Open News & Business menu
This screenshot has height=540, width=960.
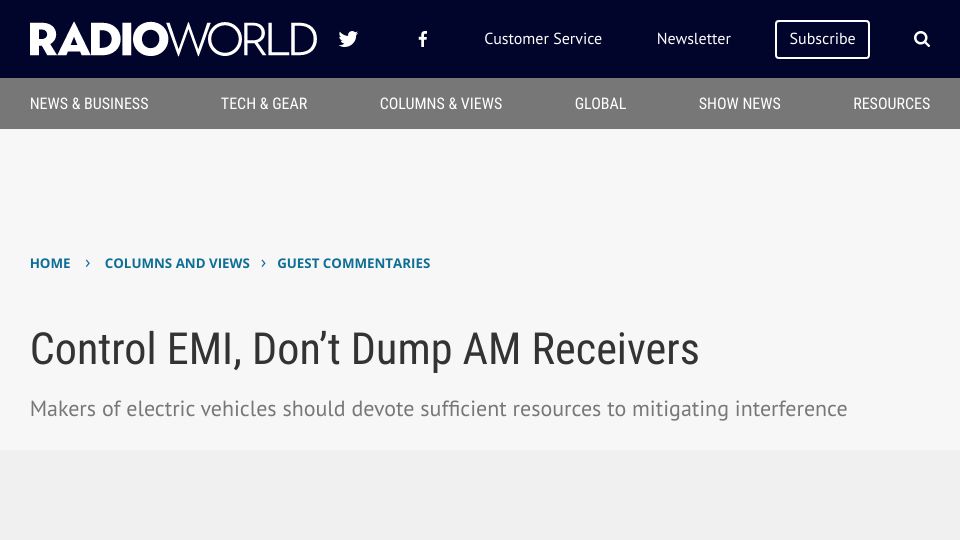[89, 103]
